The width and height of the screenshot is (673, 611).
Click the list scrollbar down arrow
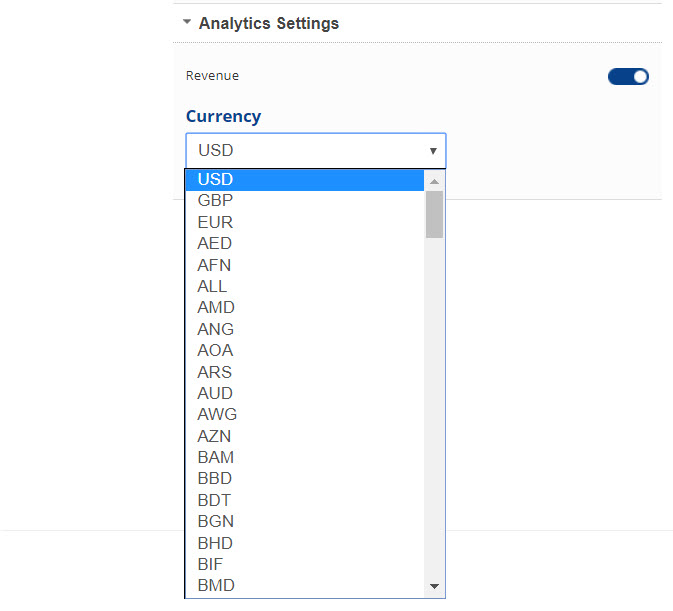point(434,586)
